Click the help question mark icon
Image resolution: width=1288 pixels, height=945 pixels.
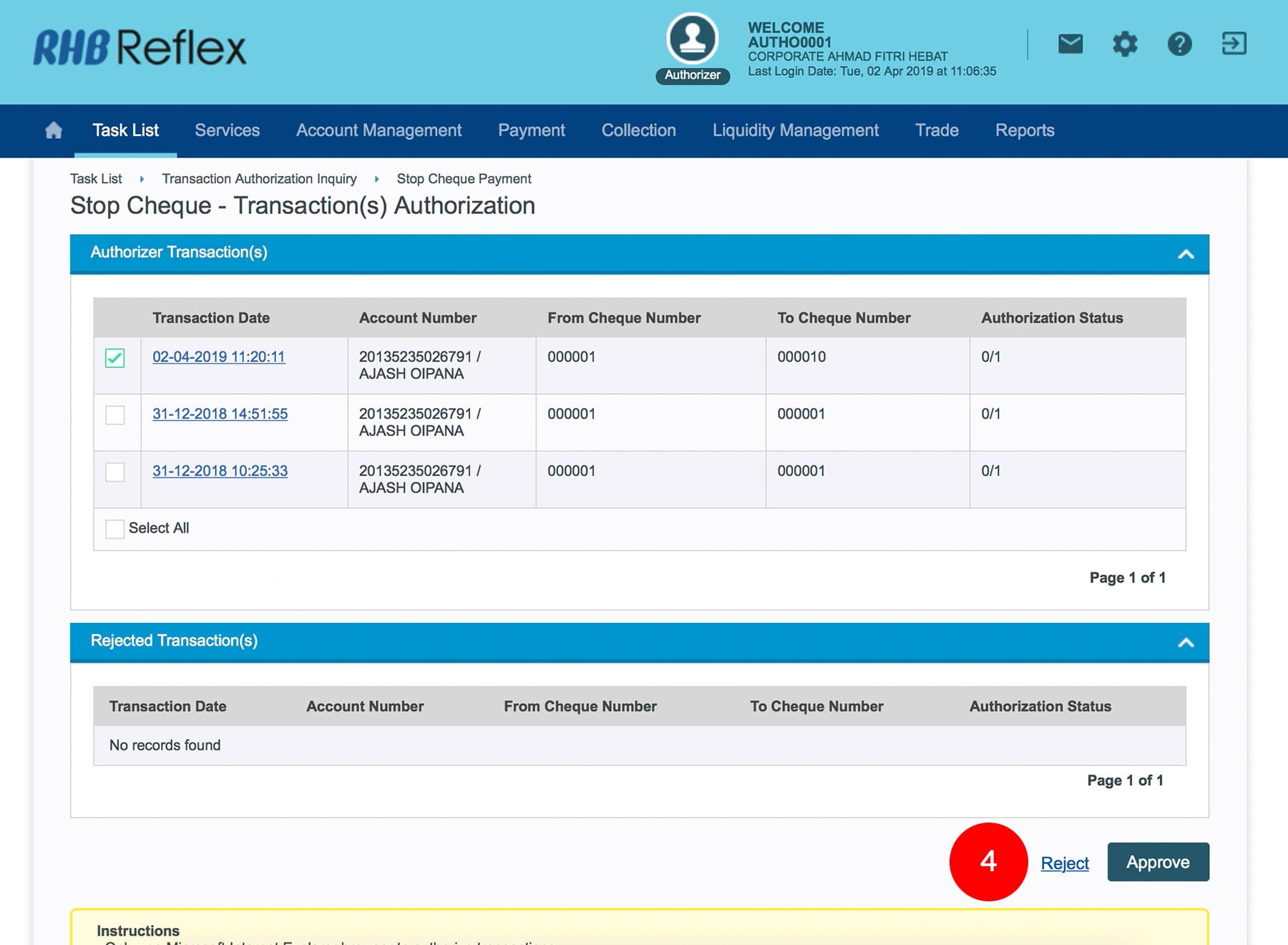[1179, 44]
